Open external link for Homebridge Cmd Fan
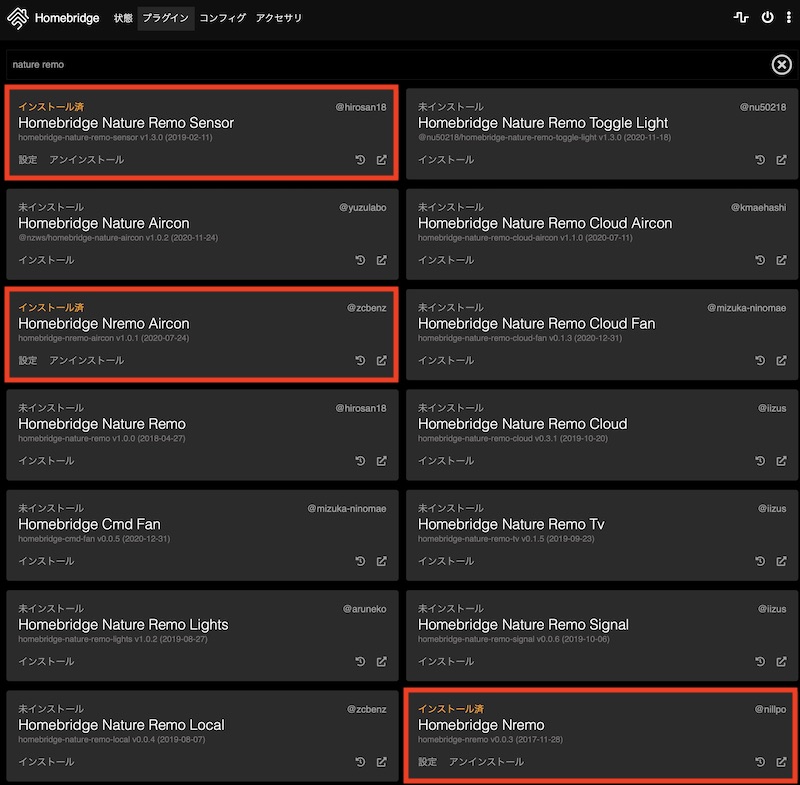 [x=382, y=561]
